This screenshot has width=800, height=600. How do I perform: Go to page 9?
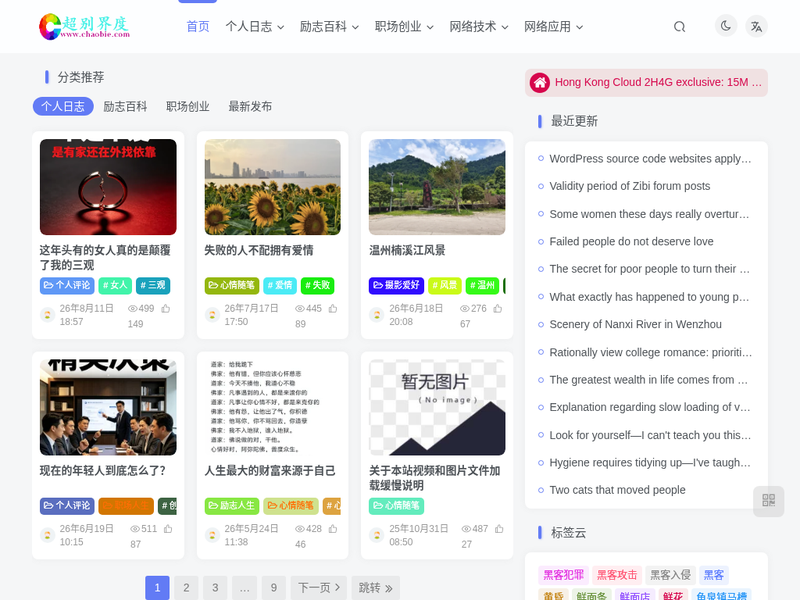click(273, 588)
